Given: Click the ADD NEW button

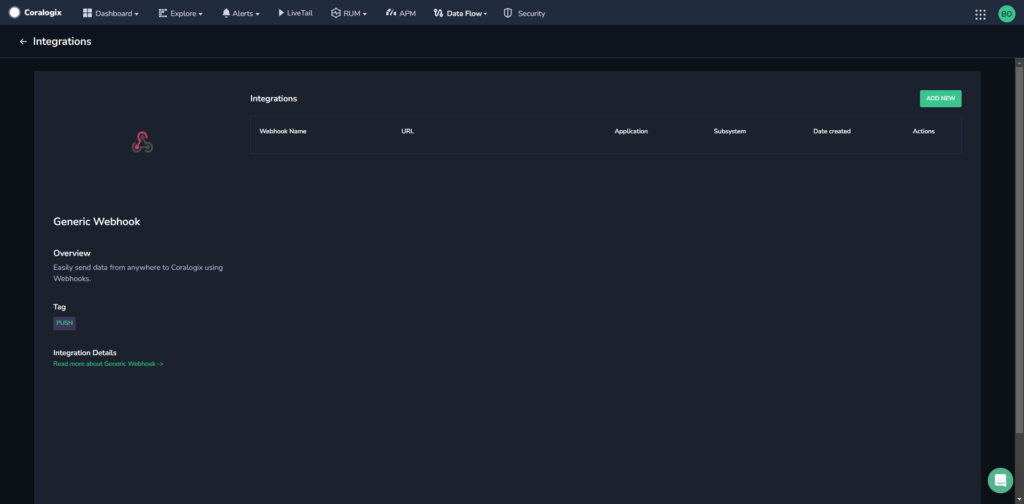Looking at the screenshot, I should point(940,99).
